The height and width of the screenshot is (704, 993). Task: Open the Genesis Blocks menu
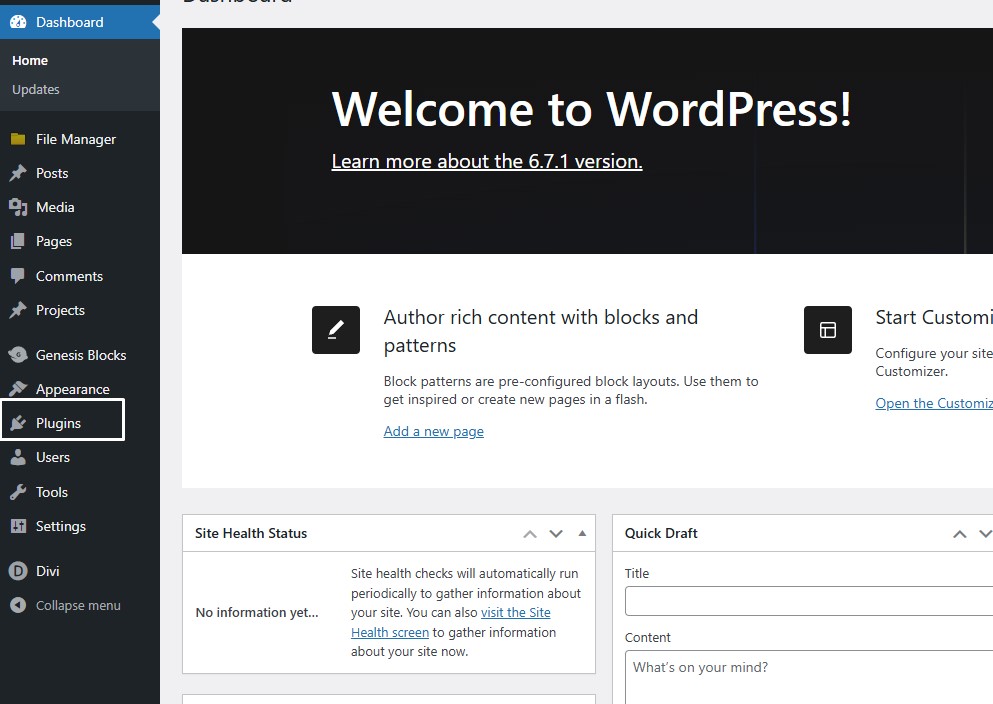(x=80, y=355)
